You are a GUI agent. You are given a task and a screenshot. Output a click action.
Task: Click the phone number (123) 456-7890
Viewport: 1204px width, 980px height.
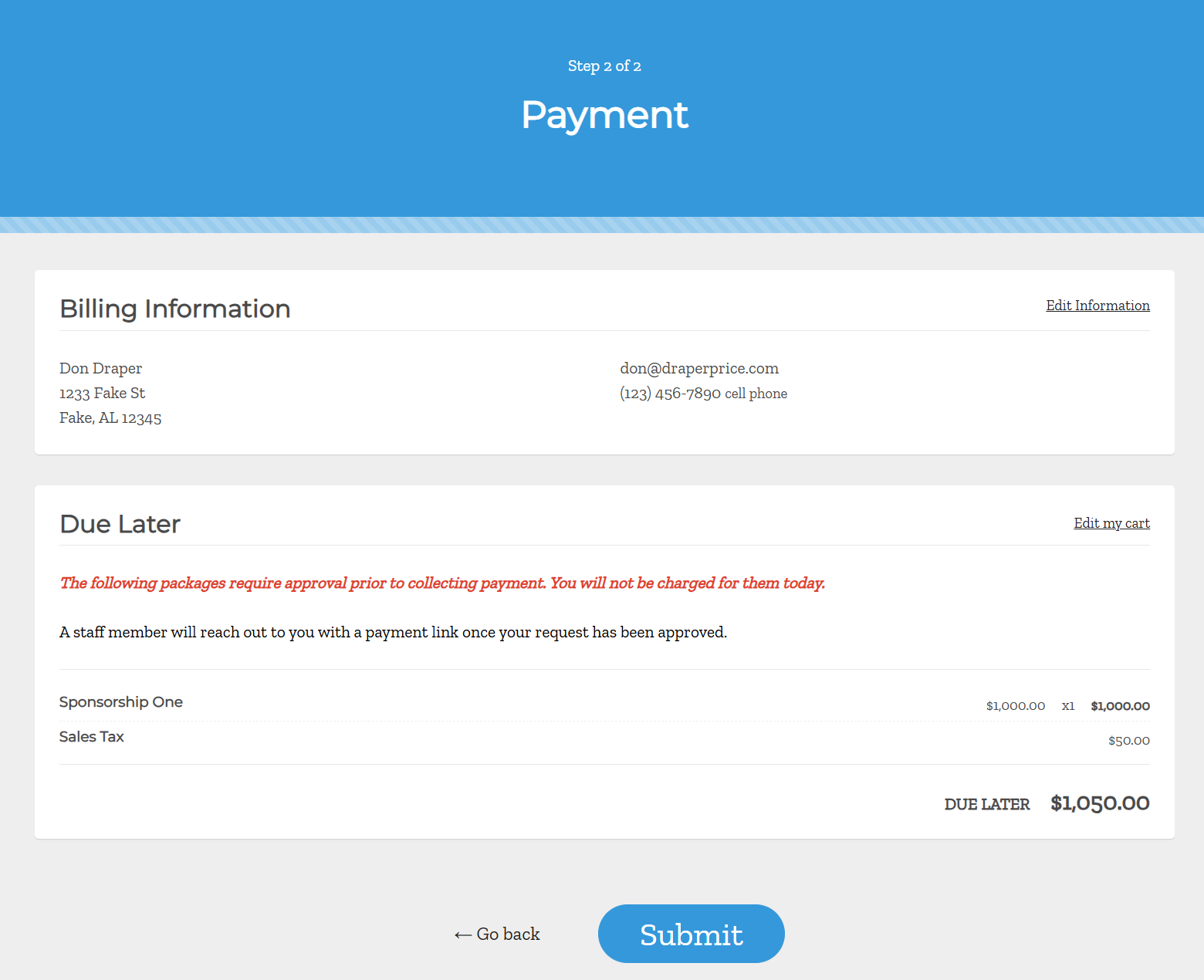point(670,394)
